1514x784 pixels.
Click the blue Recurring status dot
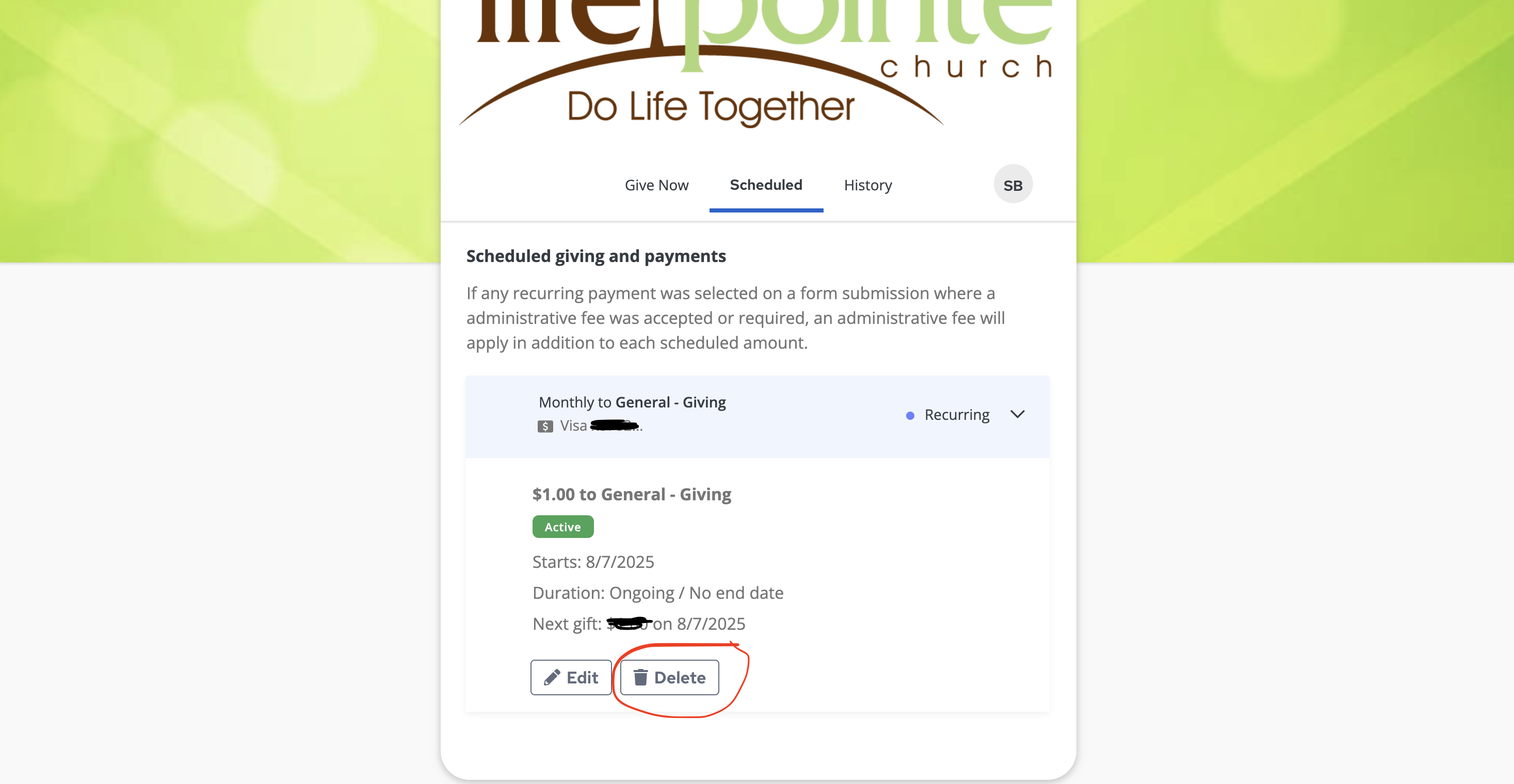point(910,415)
